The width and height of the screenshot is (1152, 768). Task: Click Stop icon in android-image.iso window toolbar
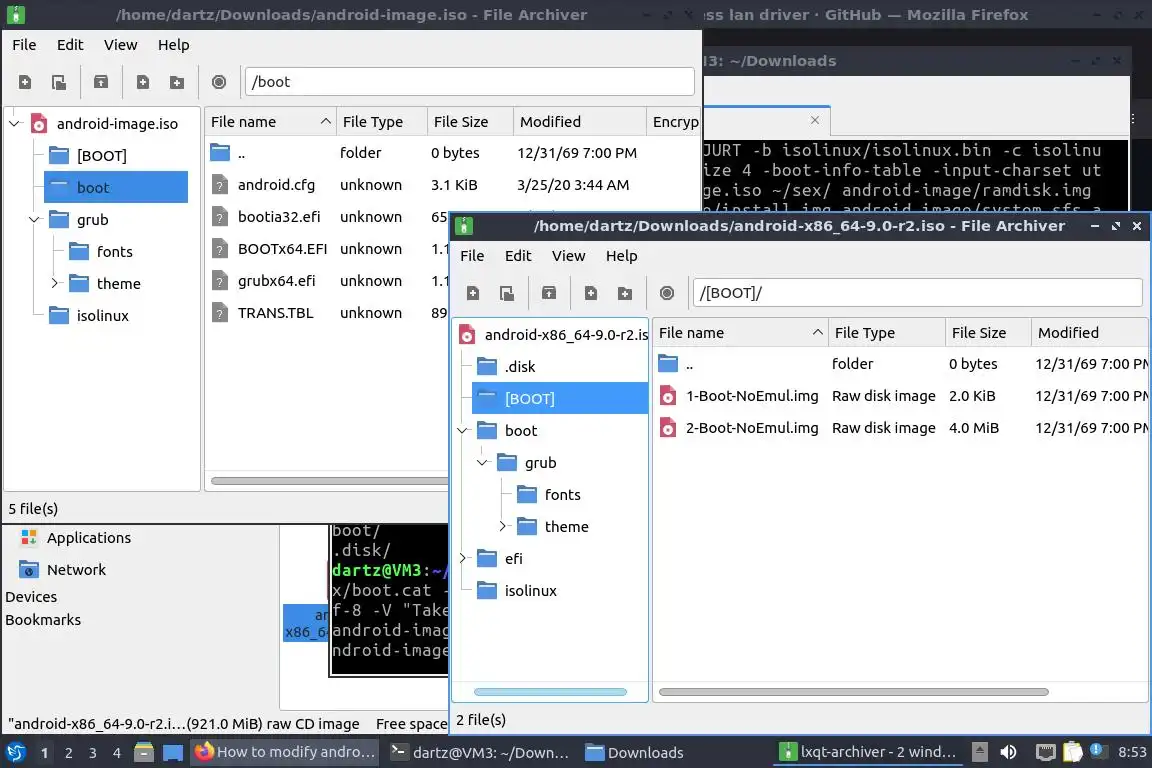(x=219, y=82)
